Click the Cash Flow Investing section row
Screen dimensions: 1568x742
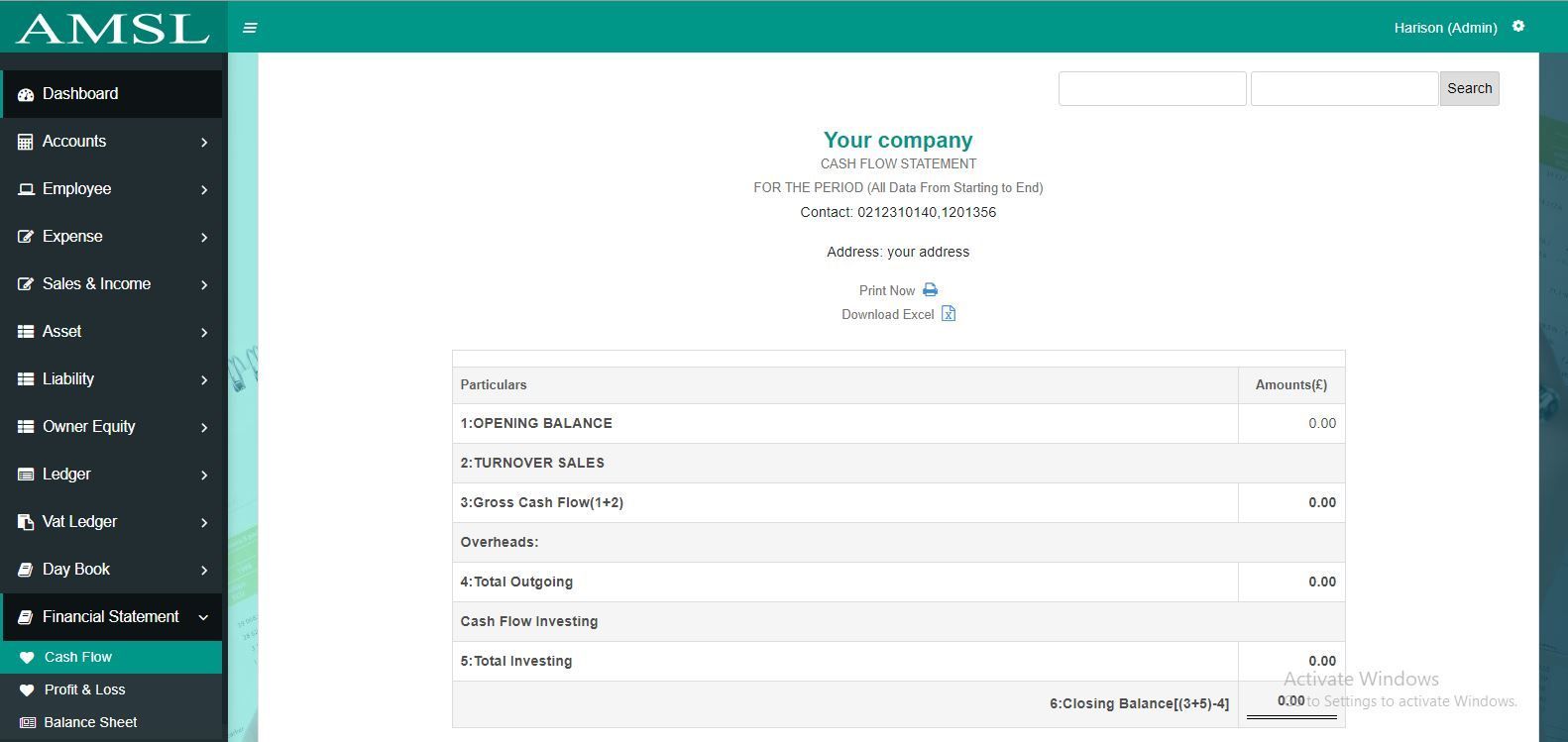point(898,621)
